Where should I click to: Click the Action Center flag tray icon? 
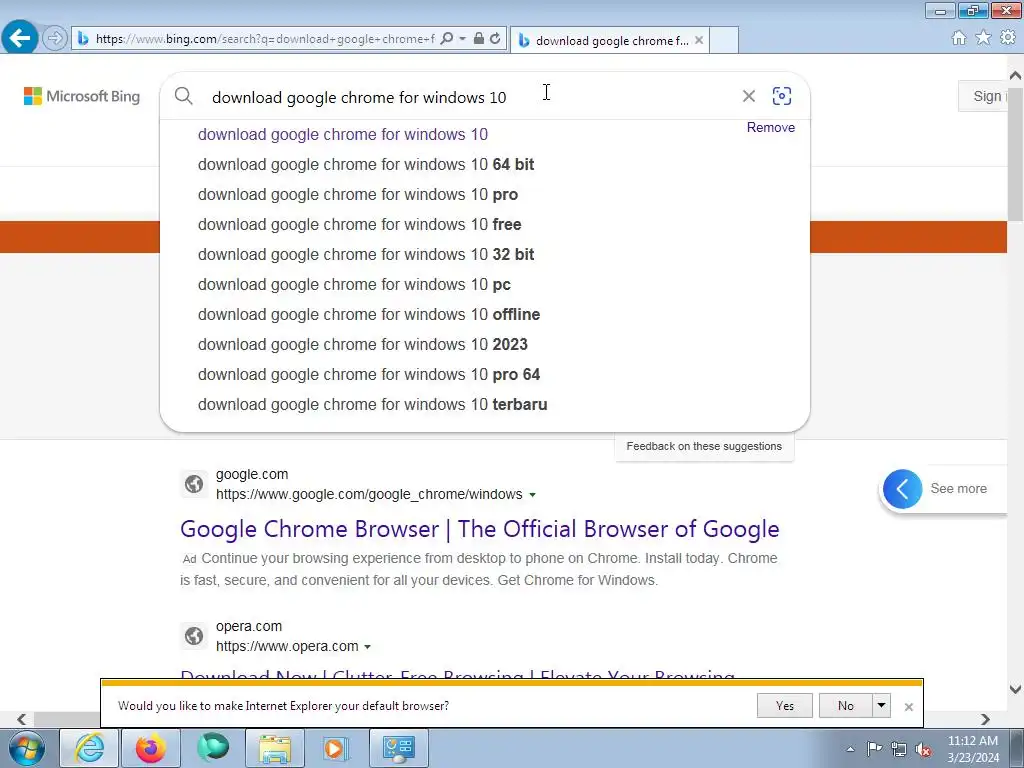[874, 748]
